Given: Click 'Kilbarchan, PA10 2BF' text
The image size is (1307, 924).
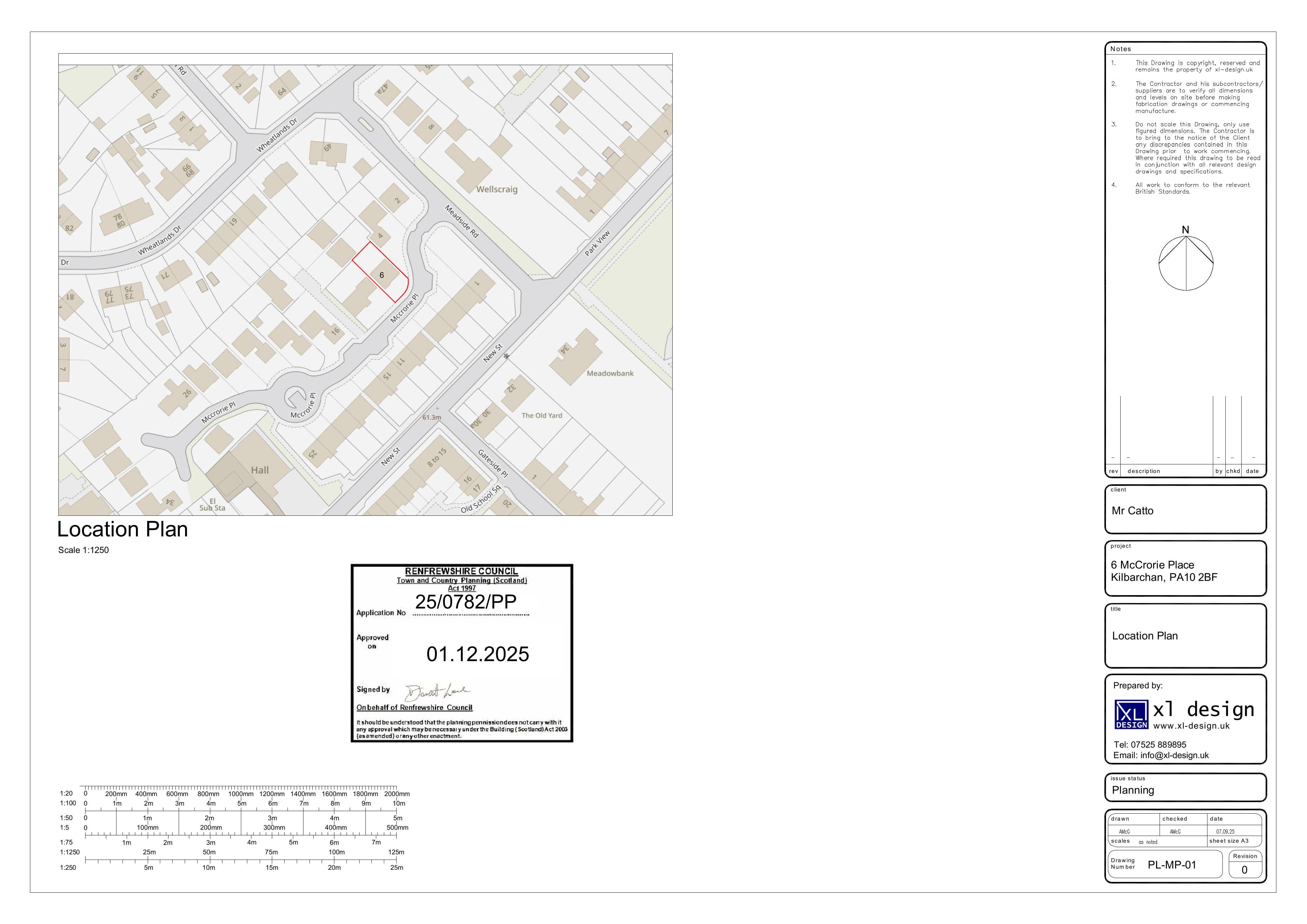Looking at the screenshot, I should coord(1164,578).
